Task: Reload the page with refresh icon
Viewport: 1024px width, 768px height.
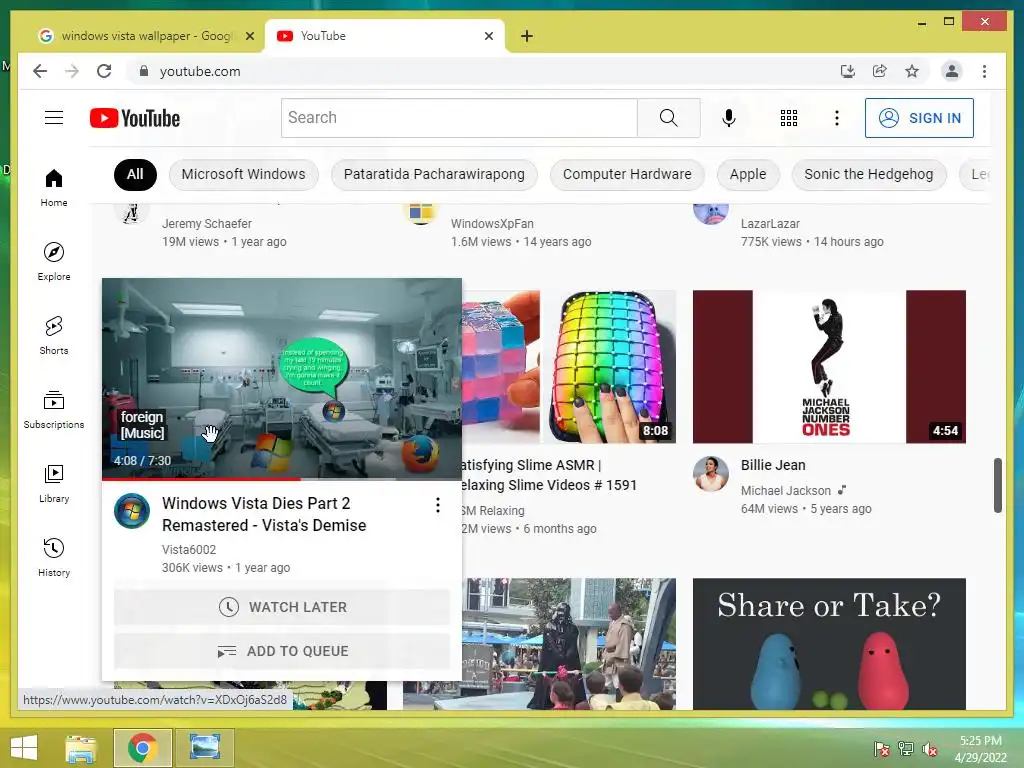Action: click(x=104, y=71)
